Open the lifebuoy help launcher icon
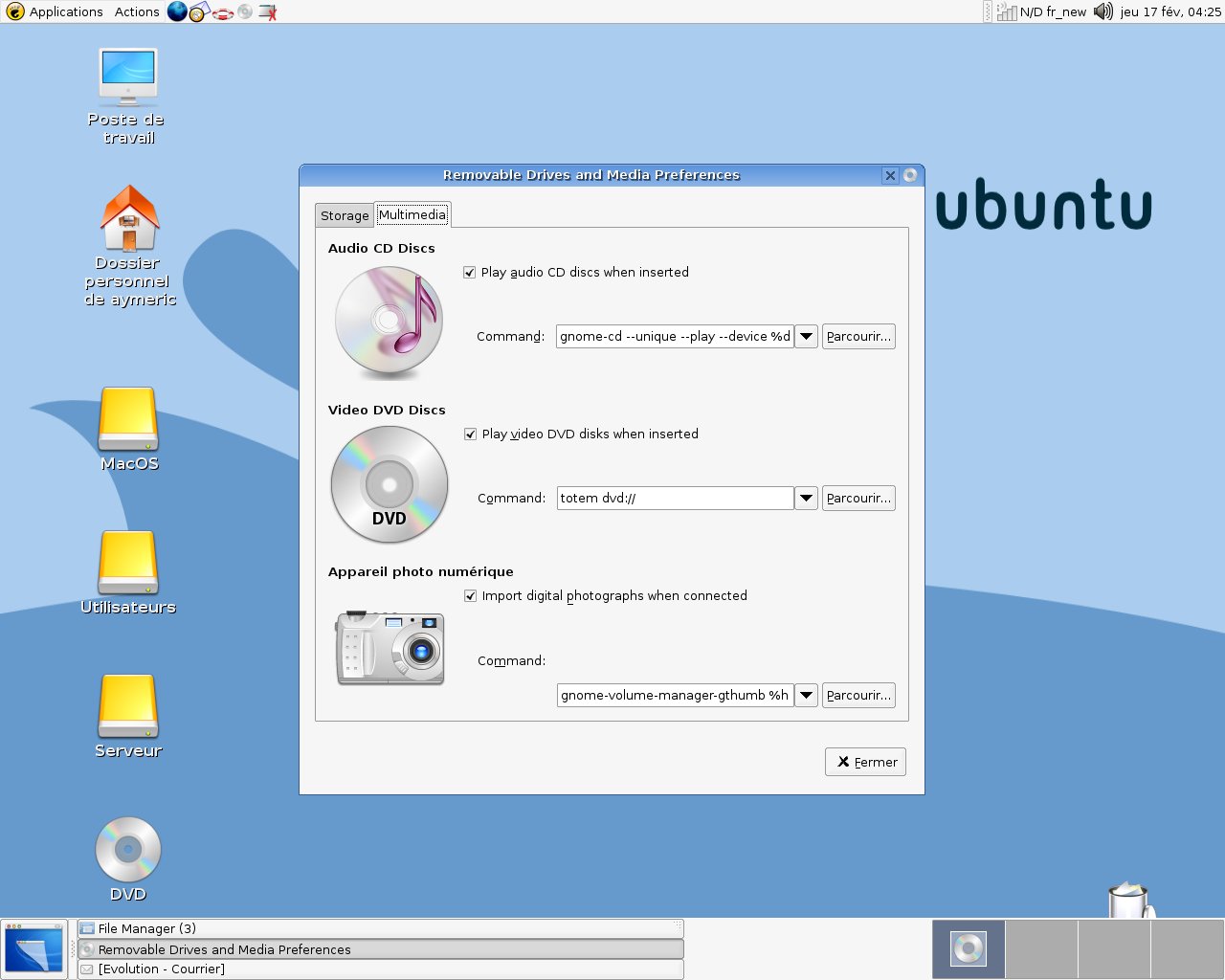The height and width of the screenshot is (980, 1225). coord(223,13)
